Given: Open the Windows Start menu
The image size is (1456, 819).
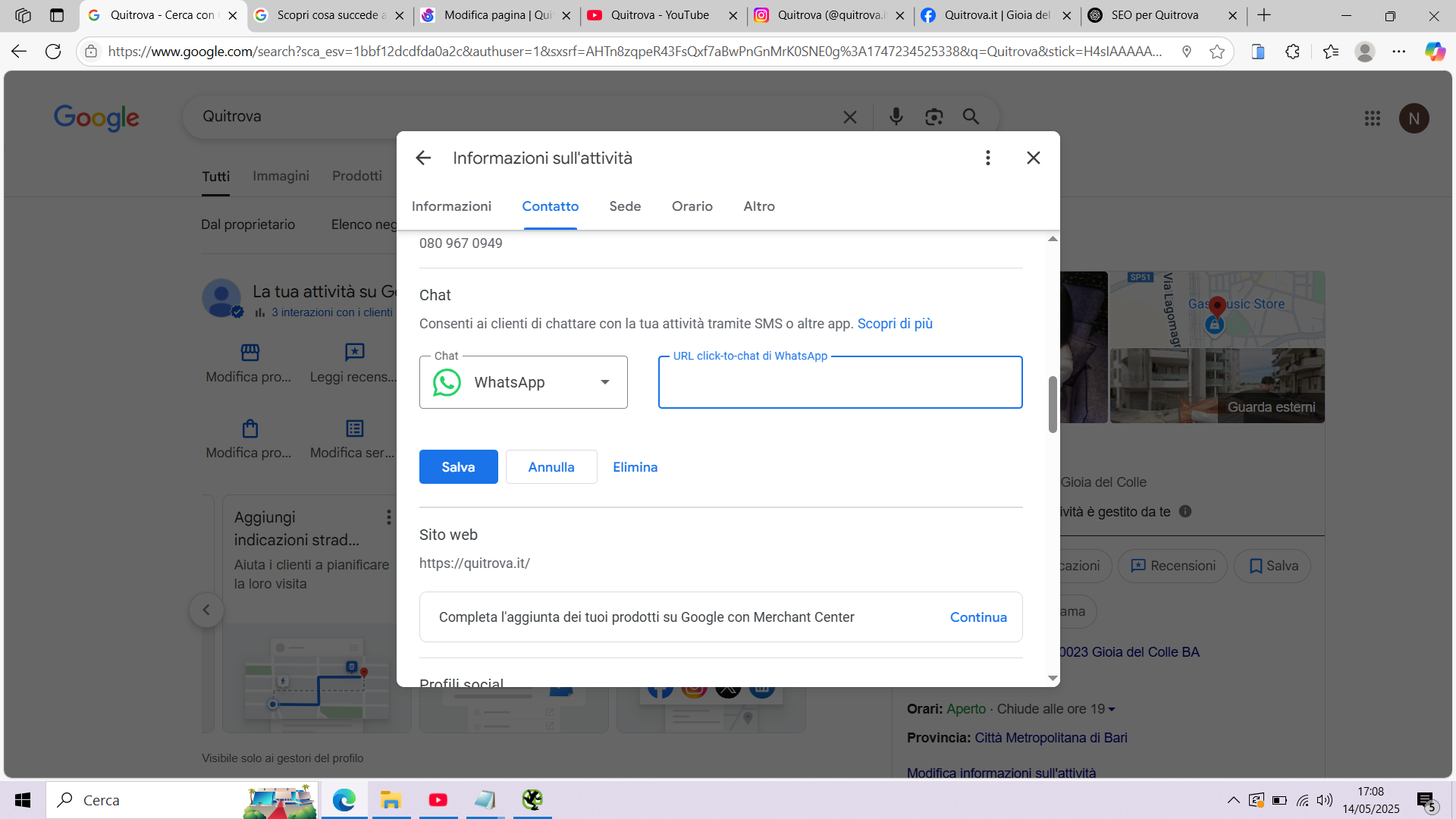Looking at the screenshot, I should (x=23, y=800).
